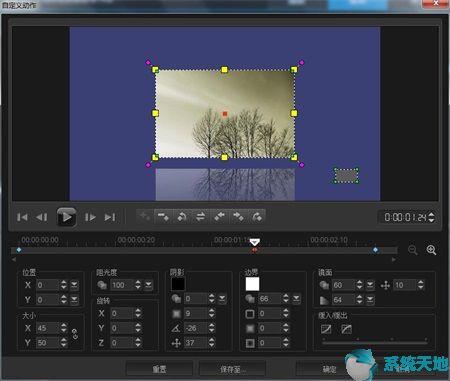
Task: Click the ease in/out slider track
Action: tap(375, 342)
